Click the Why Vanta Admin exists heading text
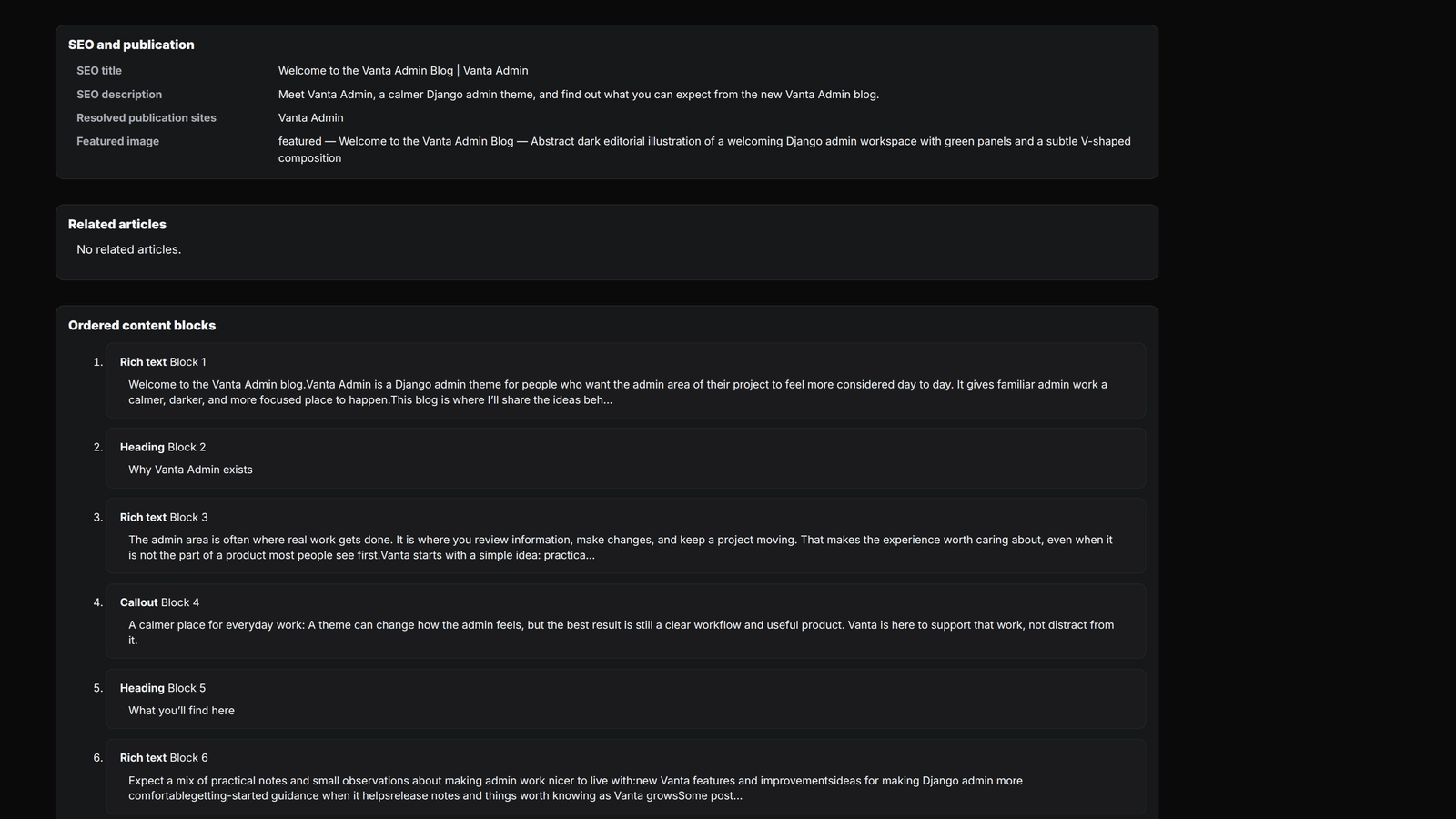 pyautogui.click(x=190, y=470)
